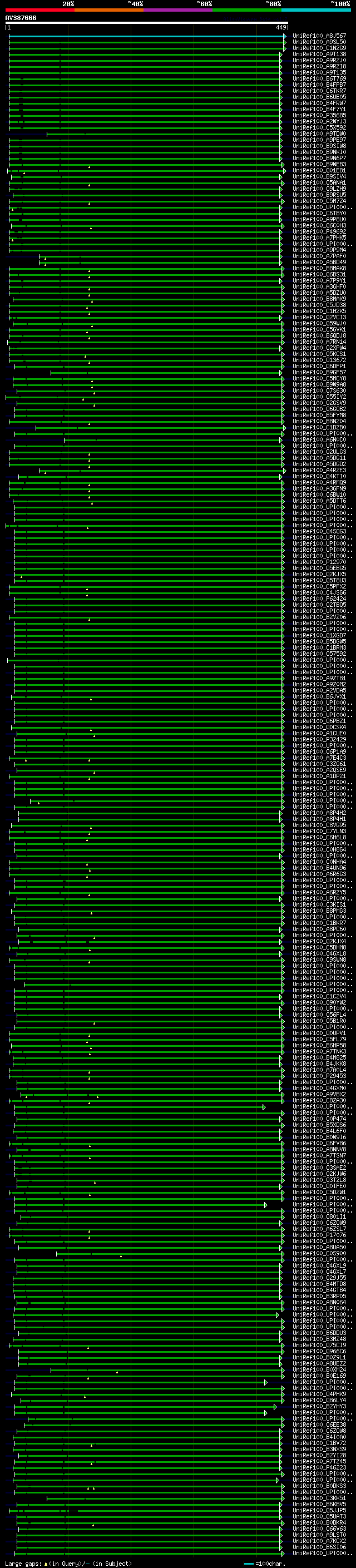The height and width of the screenshot is (1568, 356).
Task: Select hit label UniRef100_A5DZU0
Action: pyautogui.click(x=319, y=293)
